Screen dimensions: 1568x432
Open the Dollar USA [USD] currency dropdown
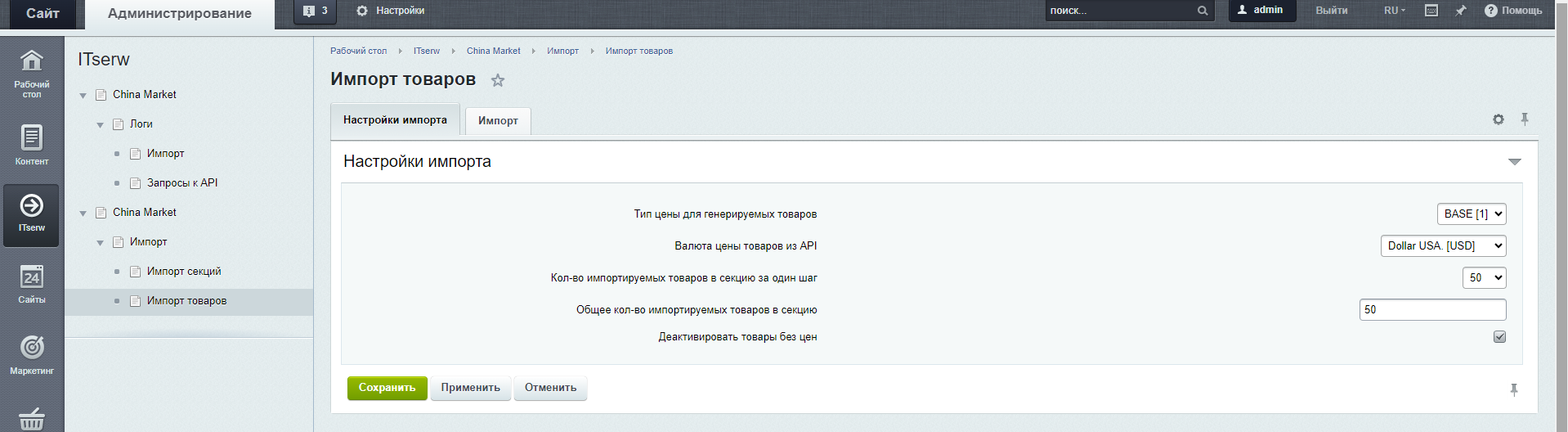(1443, 245)
